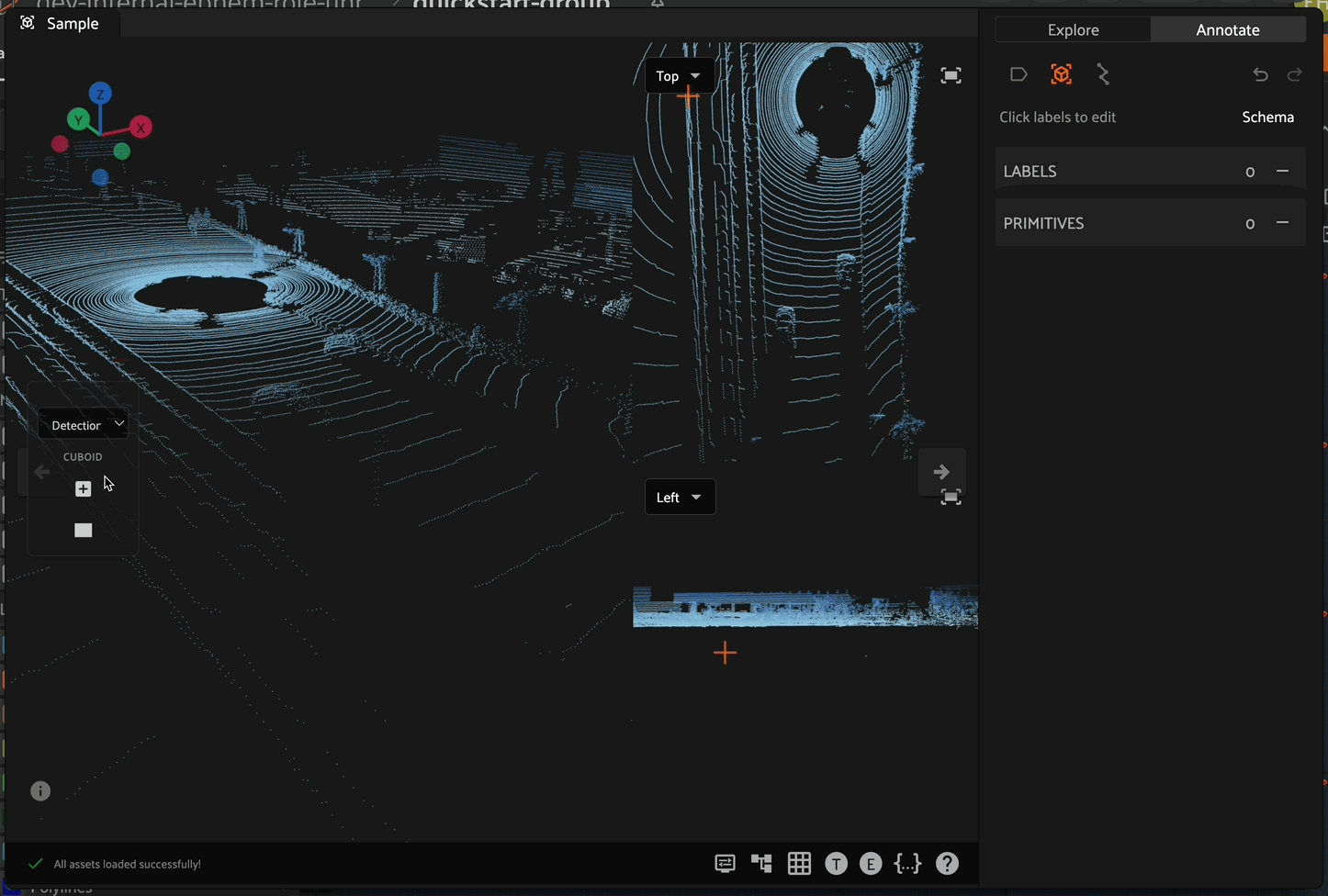Click the hierarchy tree icon in bottom toolbar
This screenshot has width=1328, height=896.
[x=761, y=863]
